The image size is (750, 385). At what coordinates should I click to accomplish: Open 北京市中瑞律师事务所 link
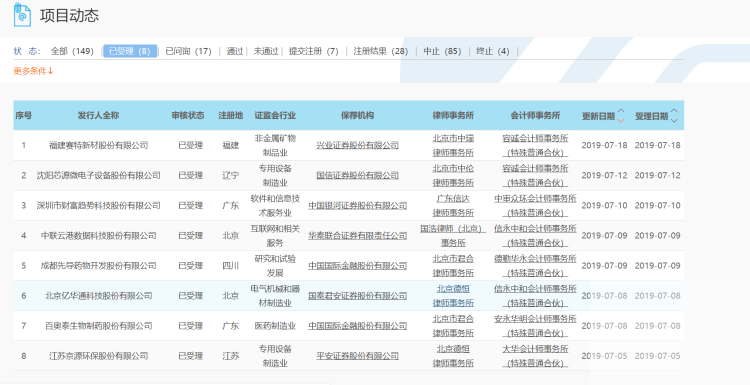coord(453,145)
